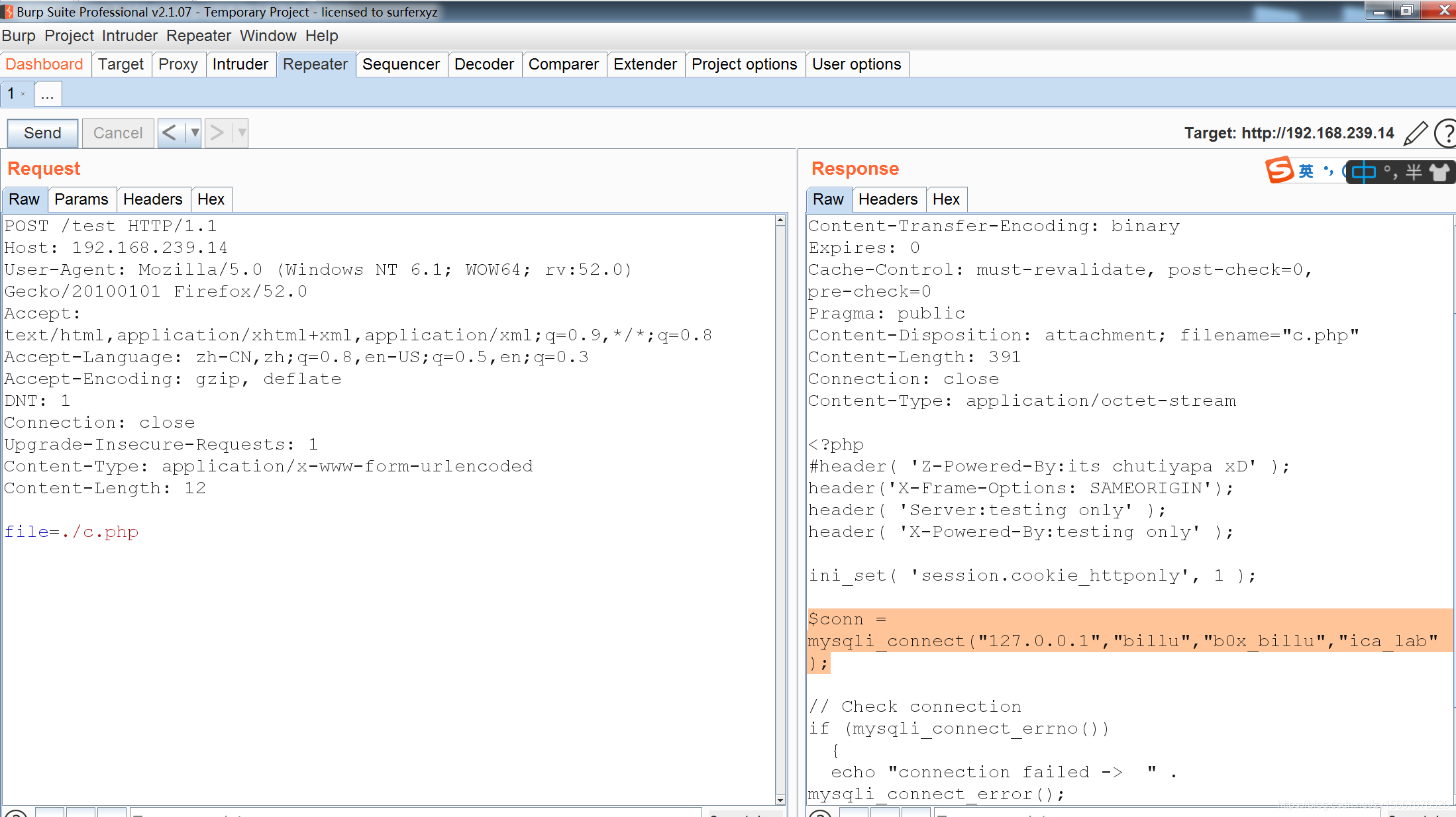Screen dimensions: 1456x817
Task: Close repeater tab 1 with the x
Action: tap(23, 94)
